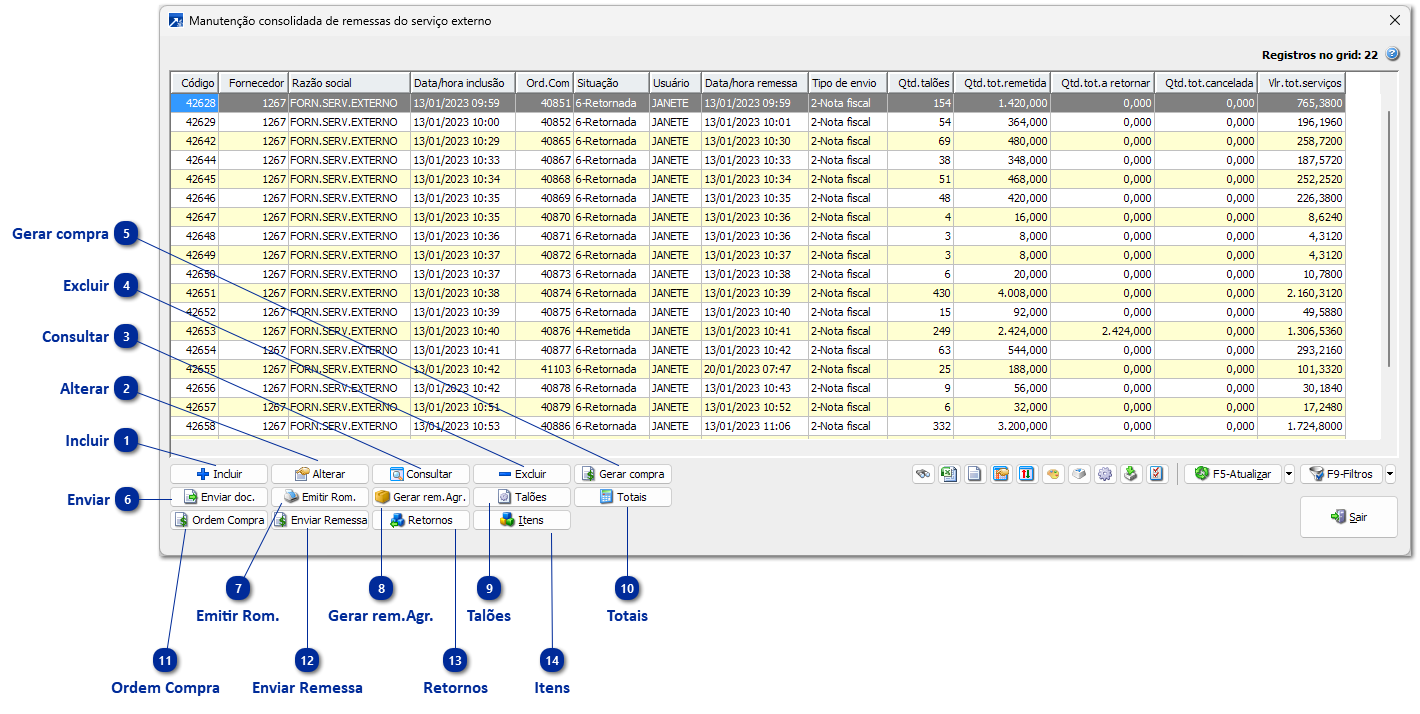This screenshot has height=714, width=1420.
Task: Open the blue help icon beside record count
Action: (1392, 55)
